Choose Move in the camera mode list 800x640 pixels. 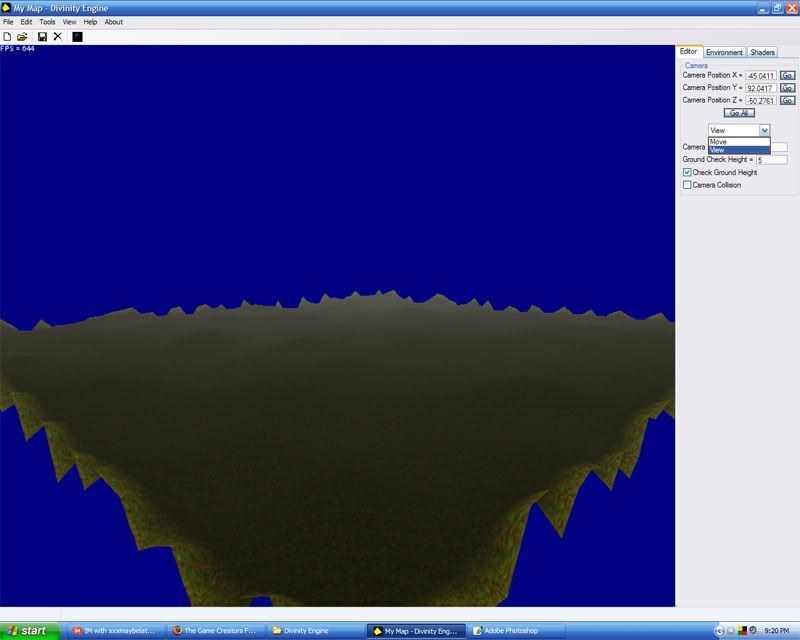(738, 142)
